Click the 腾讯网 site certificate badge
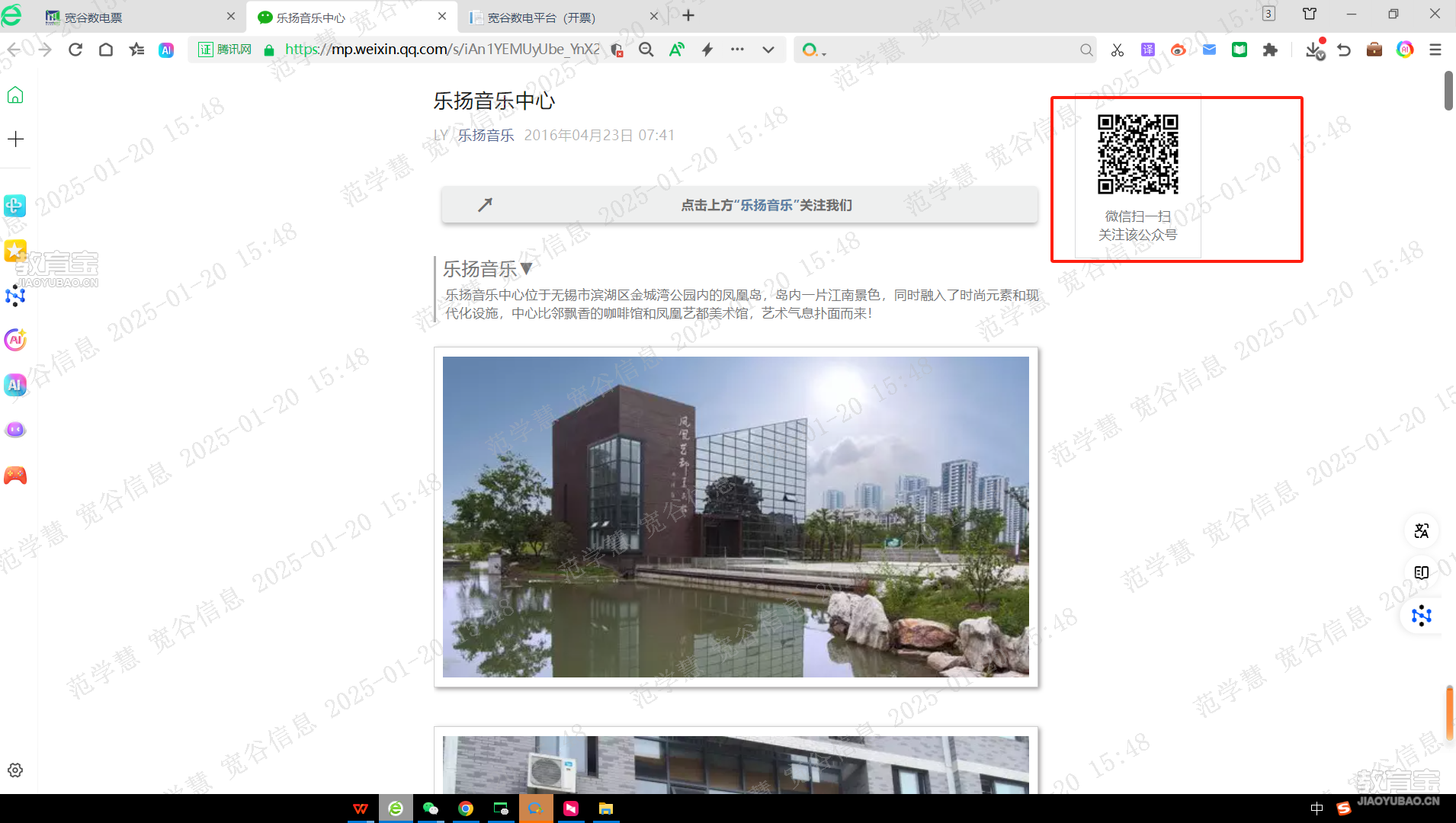 pos(226,50)
